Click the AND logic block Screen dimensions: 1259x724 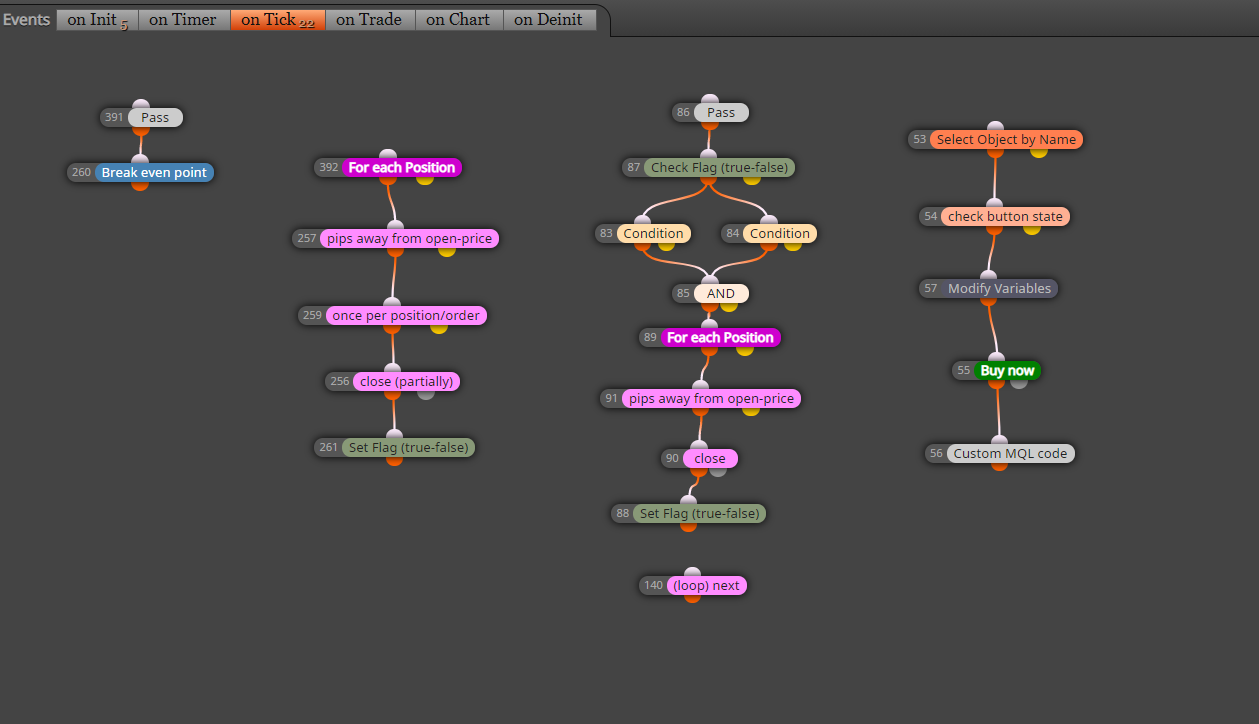coord(721,293)
